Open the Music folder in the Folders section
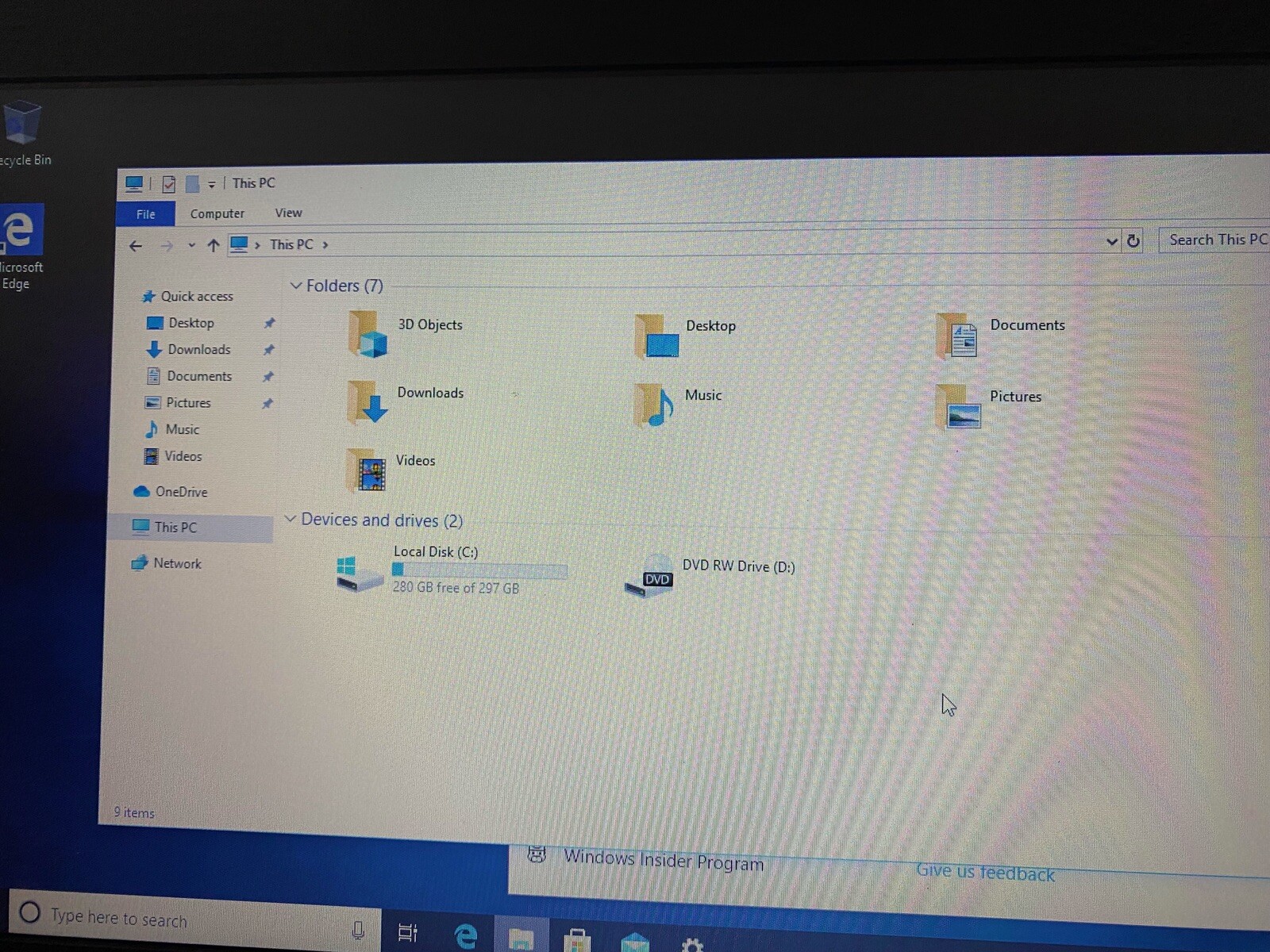1270x952 pixels. click(654, 405)
